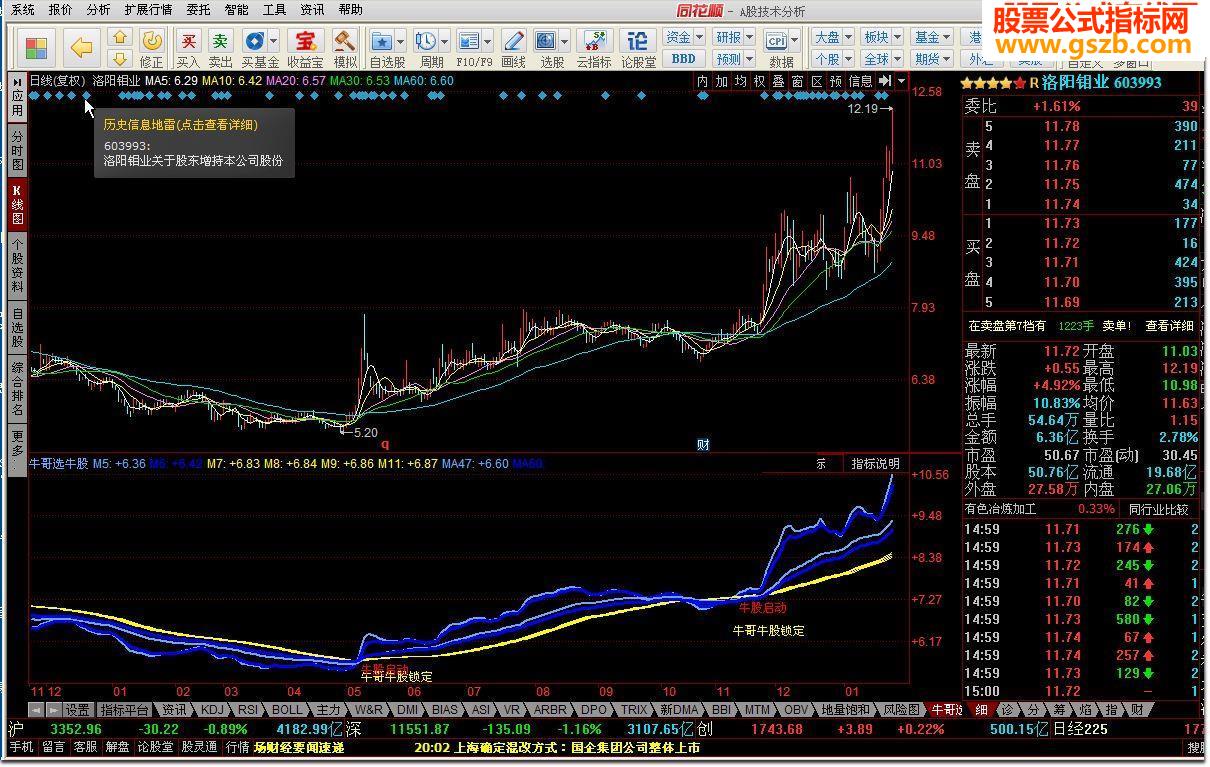Click 查看详细 link in order panel
The width and height of the screenshot is (1210, 767).
tap(1169, 326)
